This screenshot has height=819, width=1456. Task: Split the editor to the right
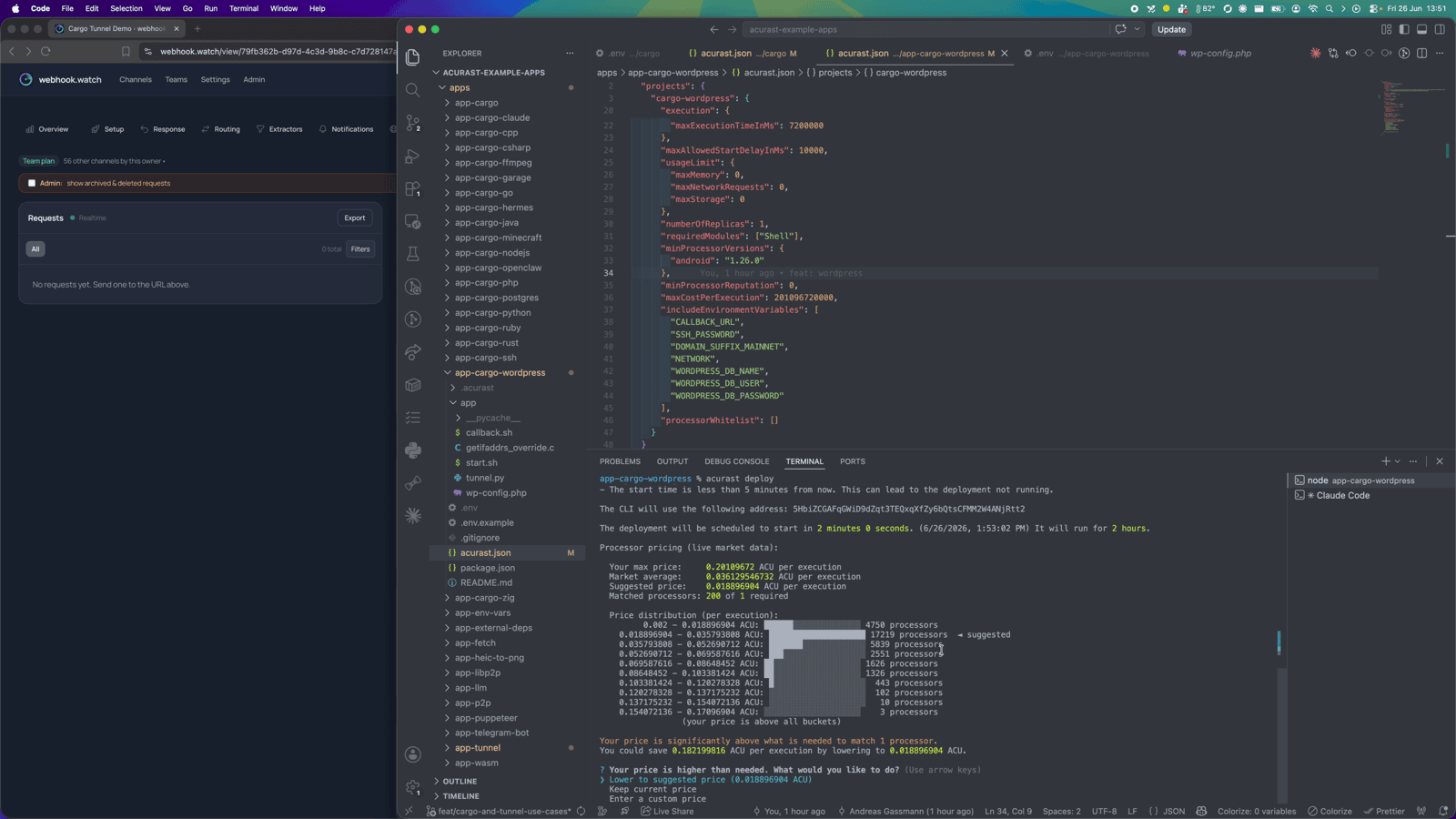click(1421, 53)
